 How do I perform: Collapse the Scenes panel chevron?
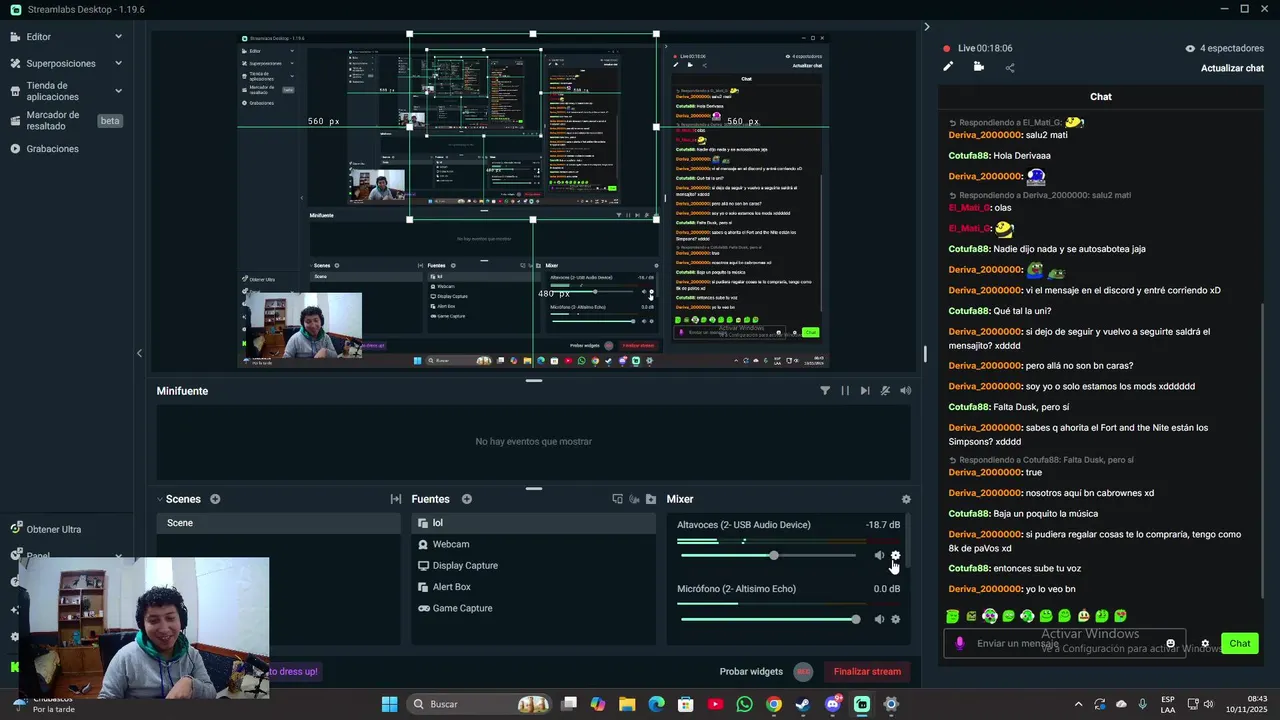click(160, 499)
